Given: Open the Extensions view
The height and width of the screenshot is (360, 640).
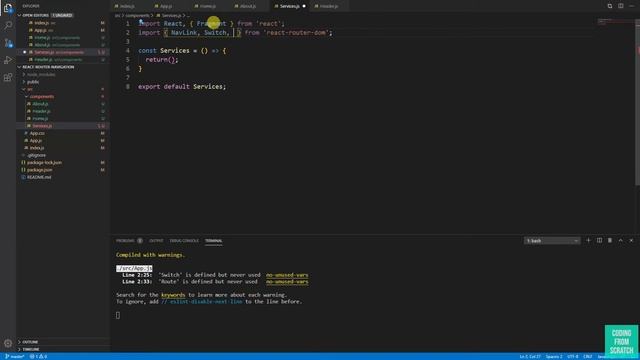Looking at the screenshot, I should [x=8, y=77].
